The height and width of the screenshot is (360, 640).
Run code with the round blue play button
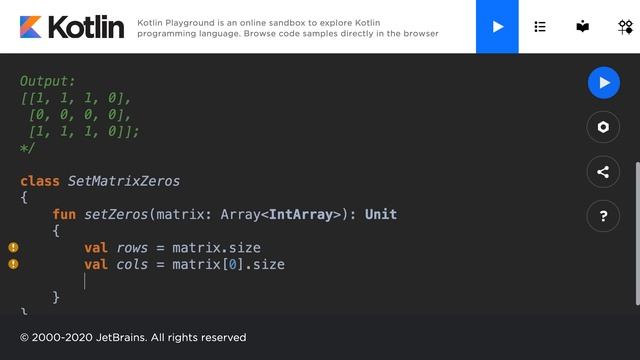point(604,83)
